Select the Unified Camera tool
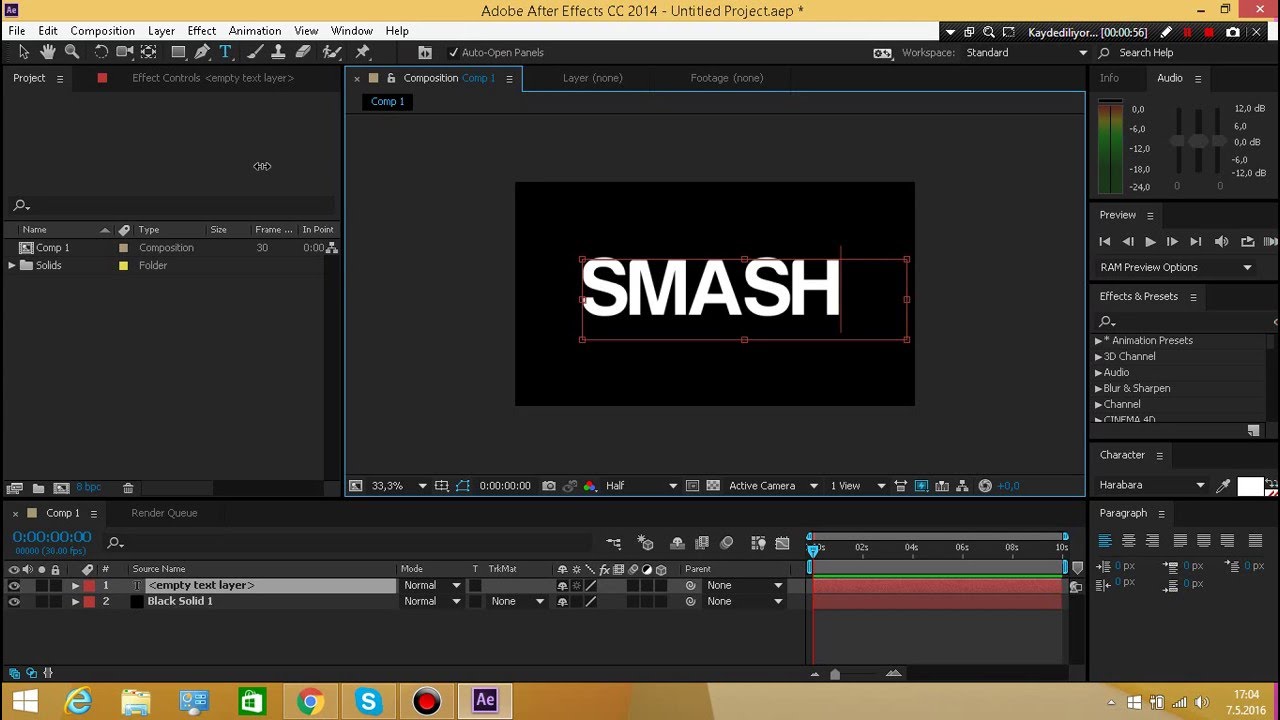The image size is (1280, 720). click(x=125, y=52)
